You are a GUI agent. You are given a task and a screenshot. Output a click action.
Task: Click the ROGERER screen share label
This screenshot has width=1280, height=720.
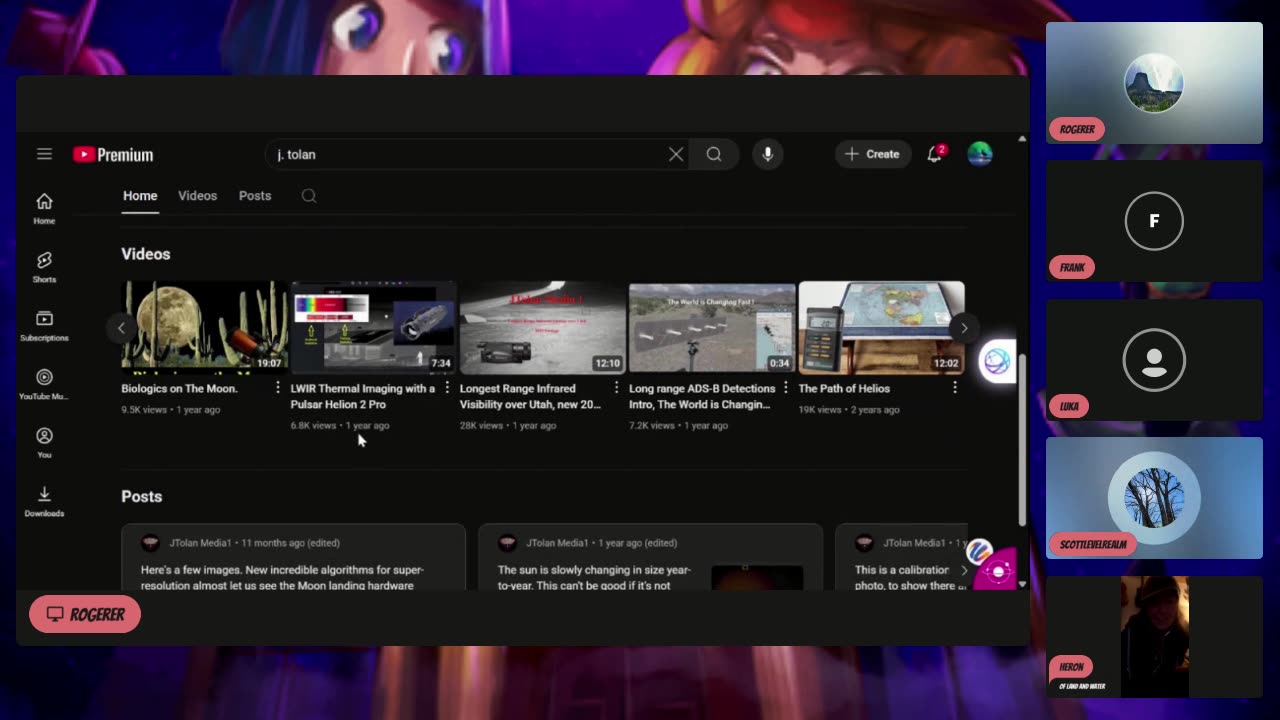click(x=85, y=614)
